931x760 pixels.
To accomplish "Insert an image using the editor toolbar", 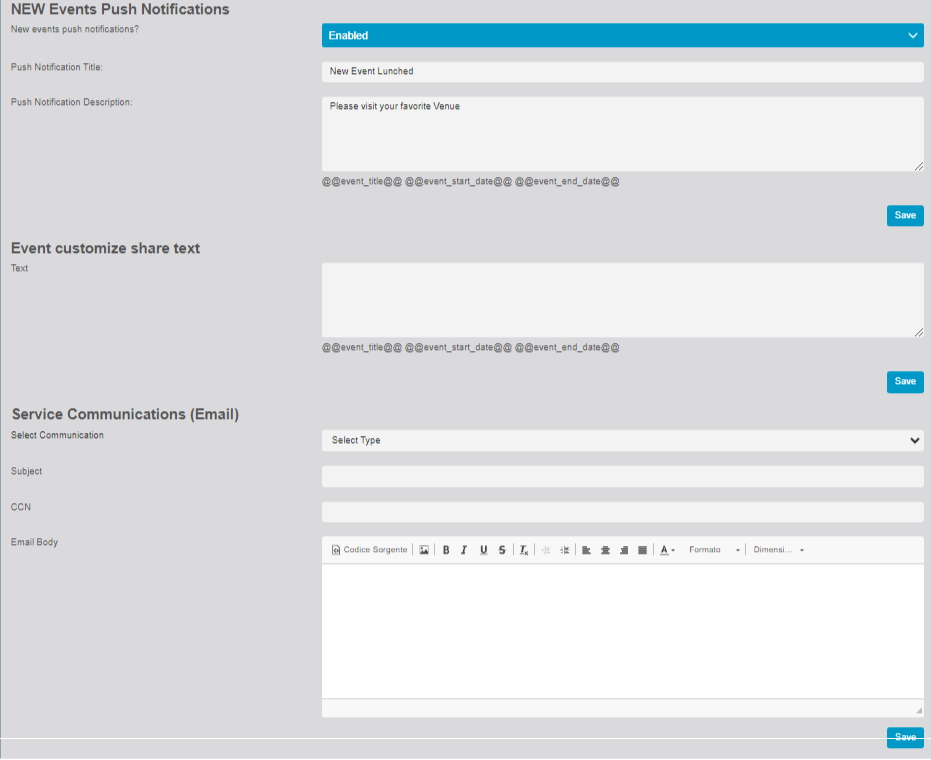I will 424,550.
